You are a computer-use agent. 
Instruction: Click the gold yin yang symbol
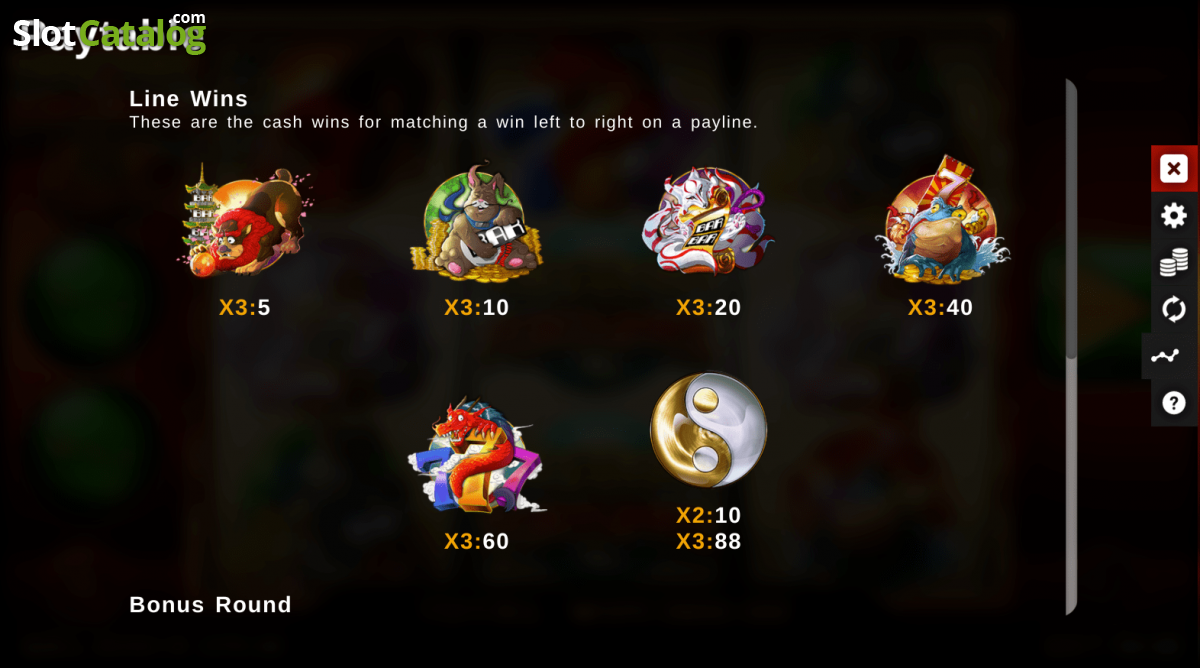coord(709,430)
